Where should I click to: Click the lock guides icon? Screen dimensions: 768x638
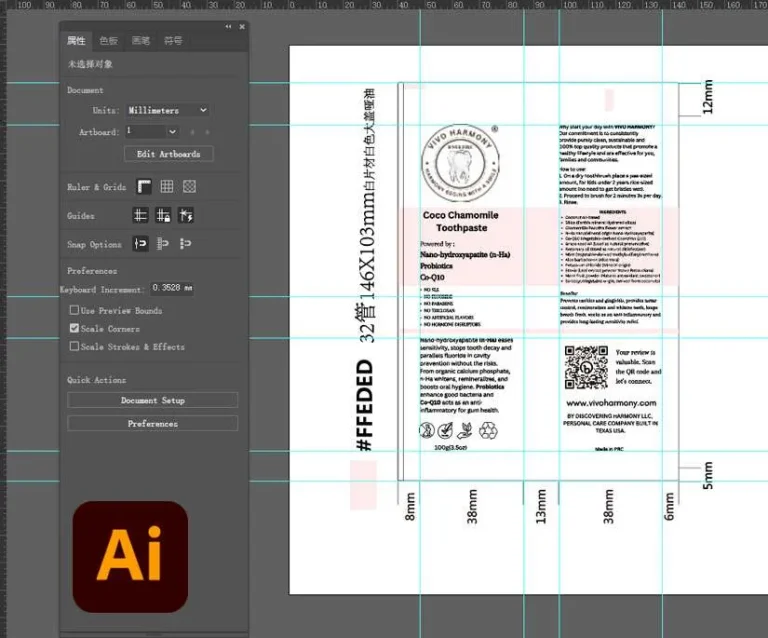pos(163,215)
